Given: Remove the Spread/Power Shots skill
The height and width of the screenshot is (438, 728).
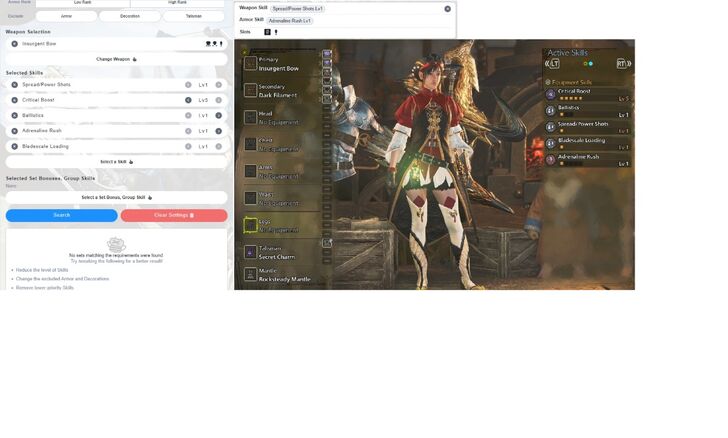Looking at the screenshot, I should tap(12, 85).
